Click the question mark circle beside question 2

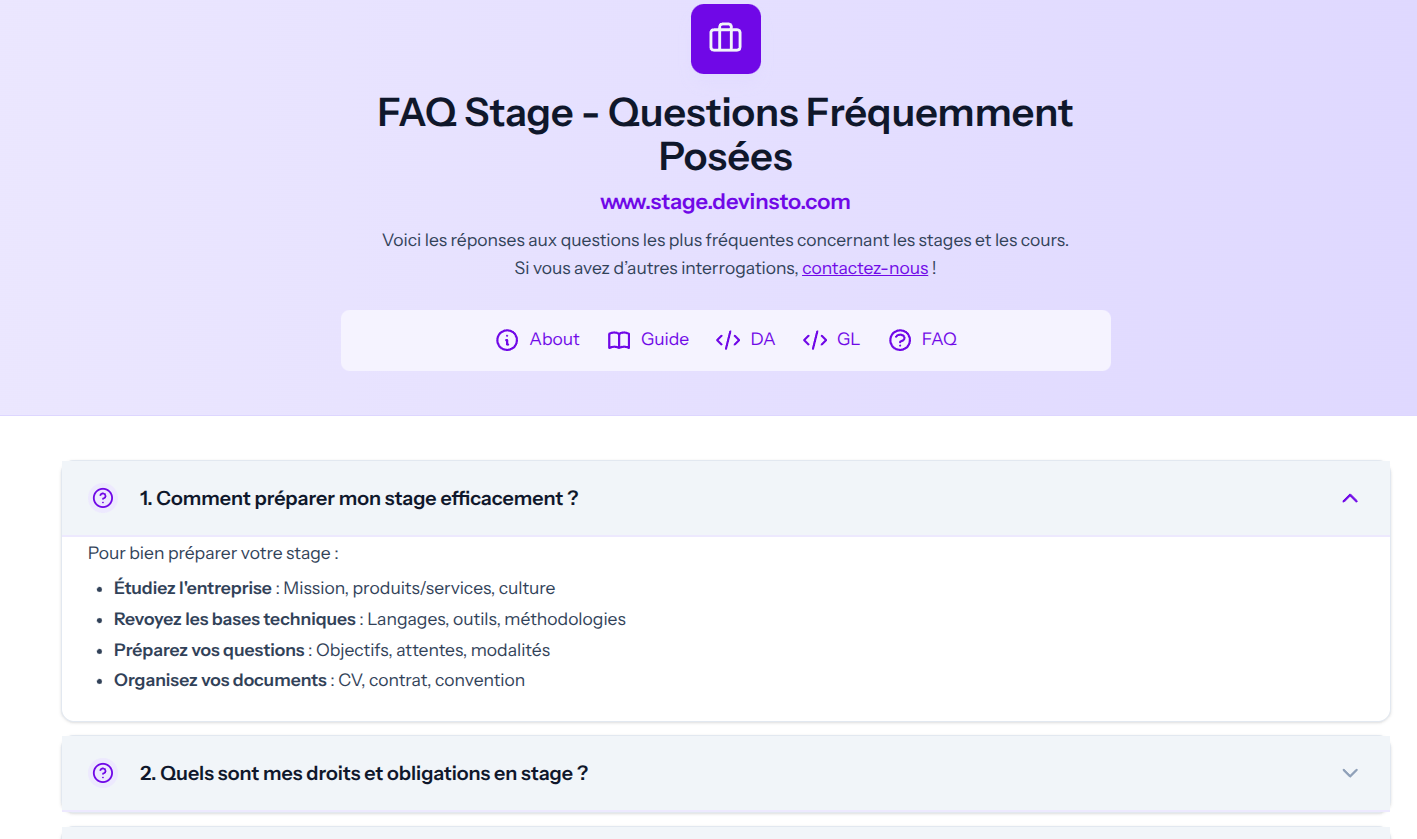[103, 772]
